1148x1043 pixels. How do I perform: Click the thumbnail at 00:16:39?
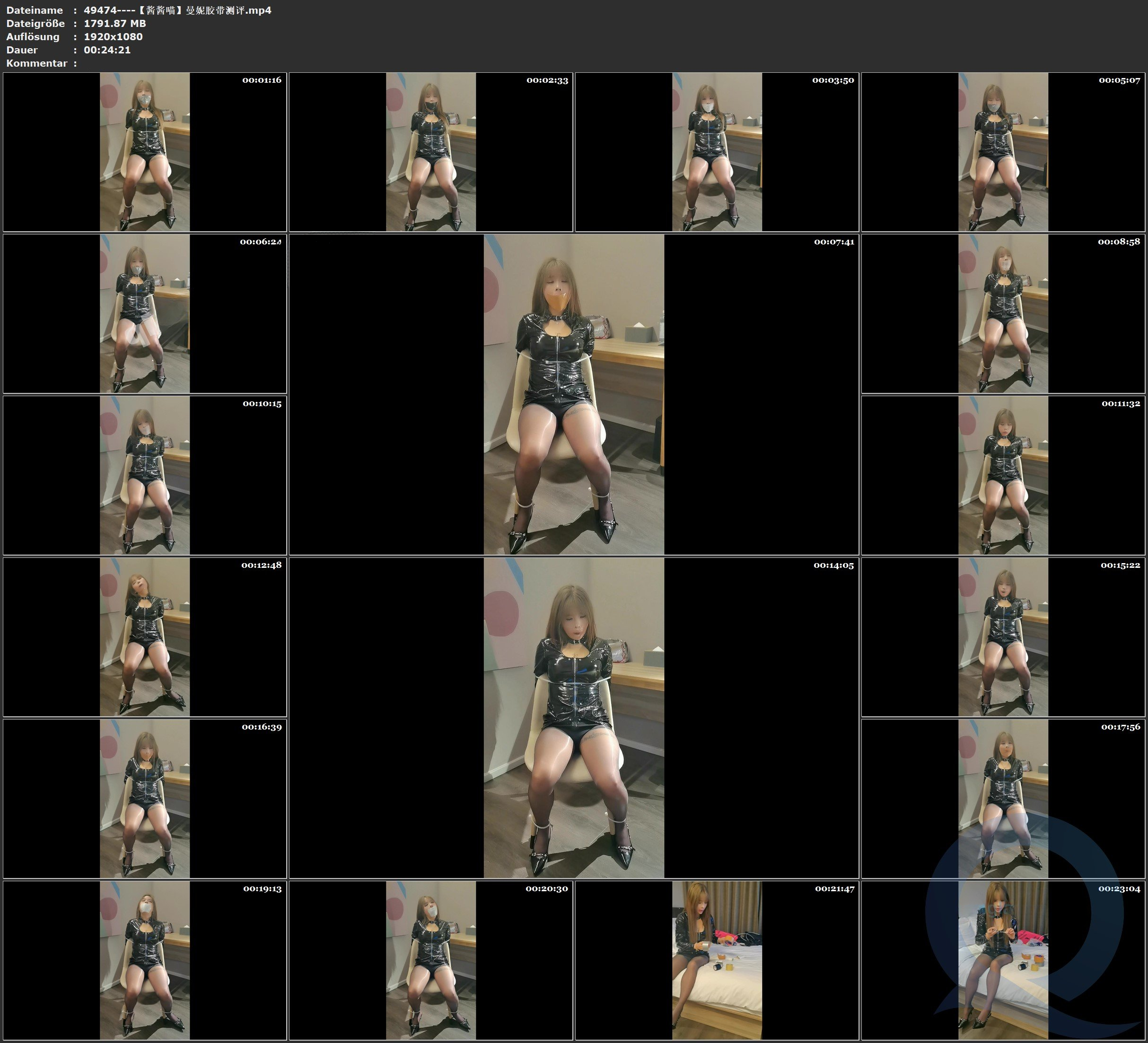(145, 798)
